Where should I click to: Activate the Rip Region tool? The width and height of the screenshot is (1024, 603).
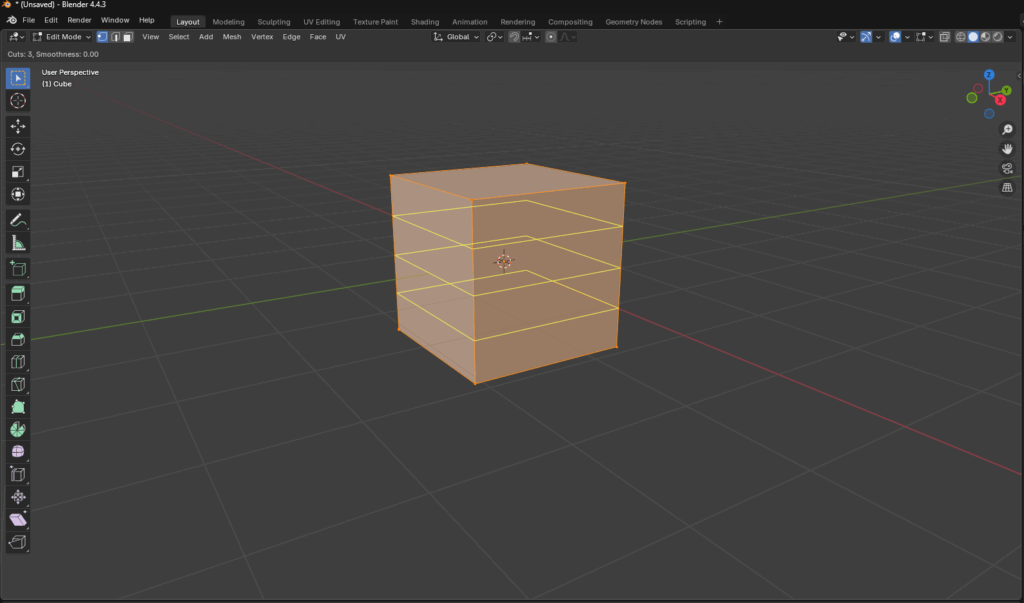click(x=18, y=542)
